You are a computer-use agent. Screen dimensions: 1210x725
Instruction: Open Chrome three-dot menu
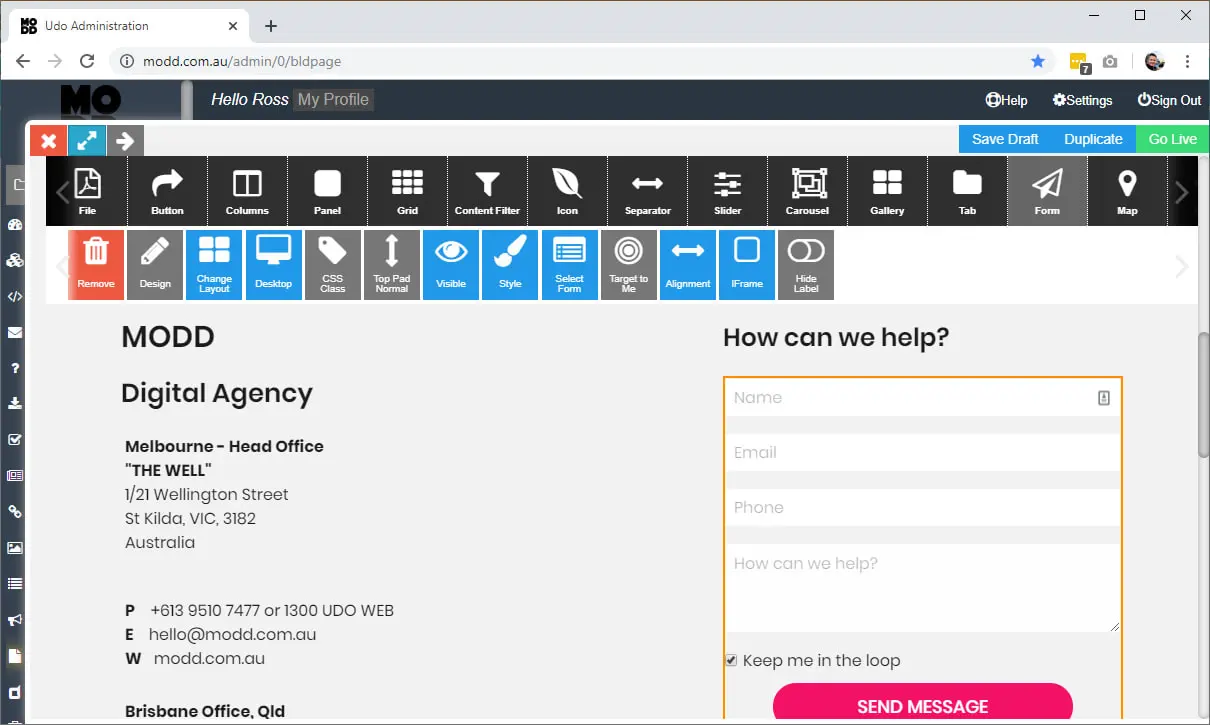1188,61
